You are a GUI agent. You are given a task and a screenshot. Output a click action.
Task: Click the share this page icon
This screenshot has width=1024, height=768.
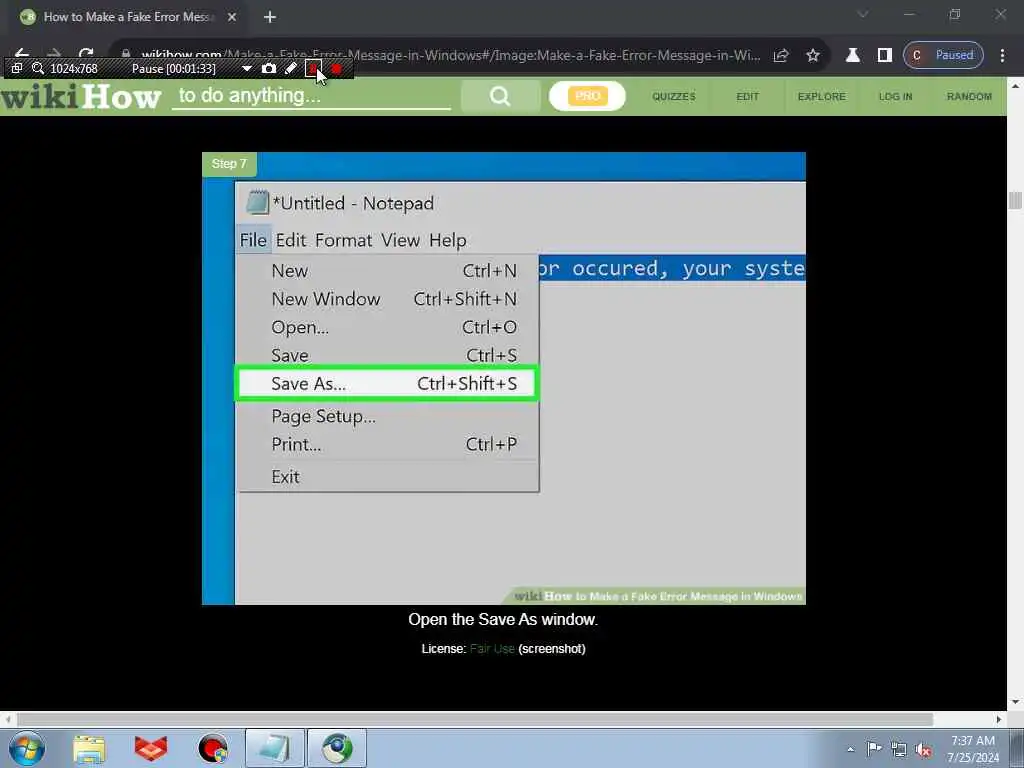click(x=781, y=56)
